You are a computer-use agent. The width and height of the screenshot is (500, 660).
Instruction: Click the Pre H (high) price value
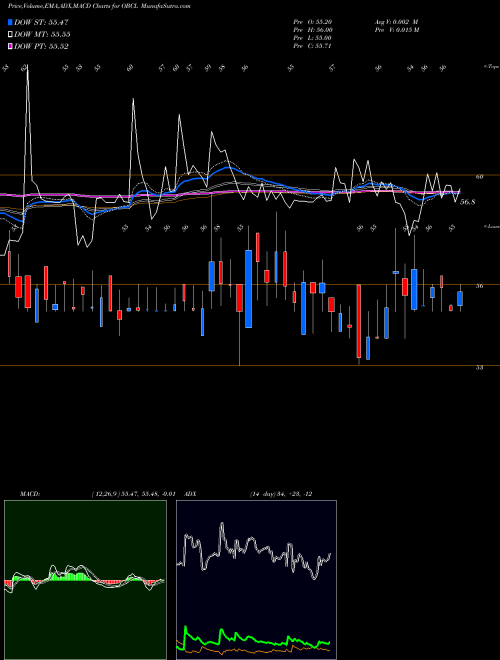click(313, 30)
